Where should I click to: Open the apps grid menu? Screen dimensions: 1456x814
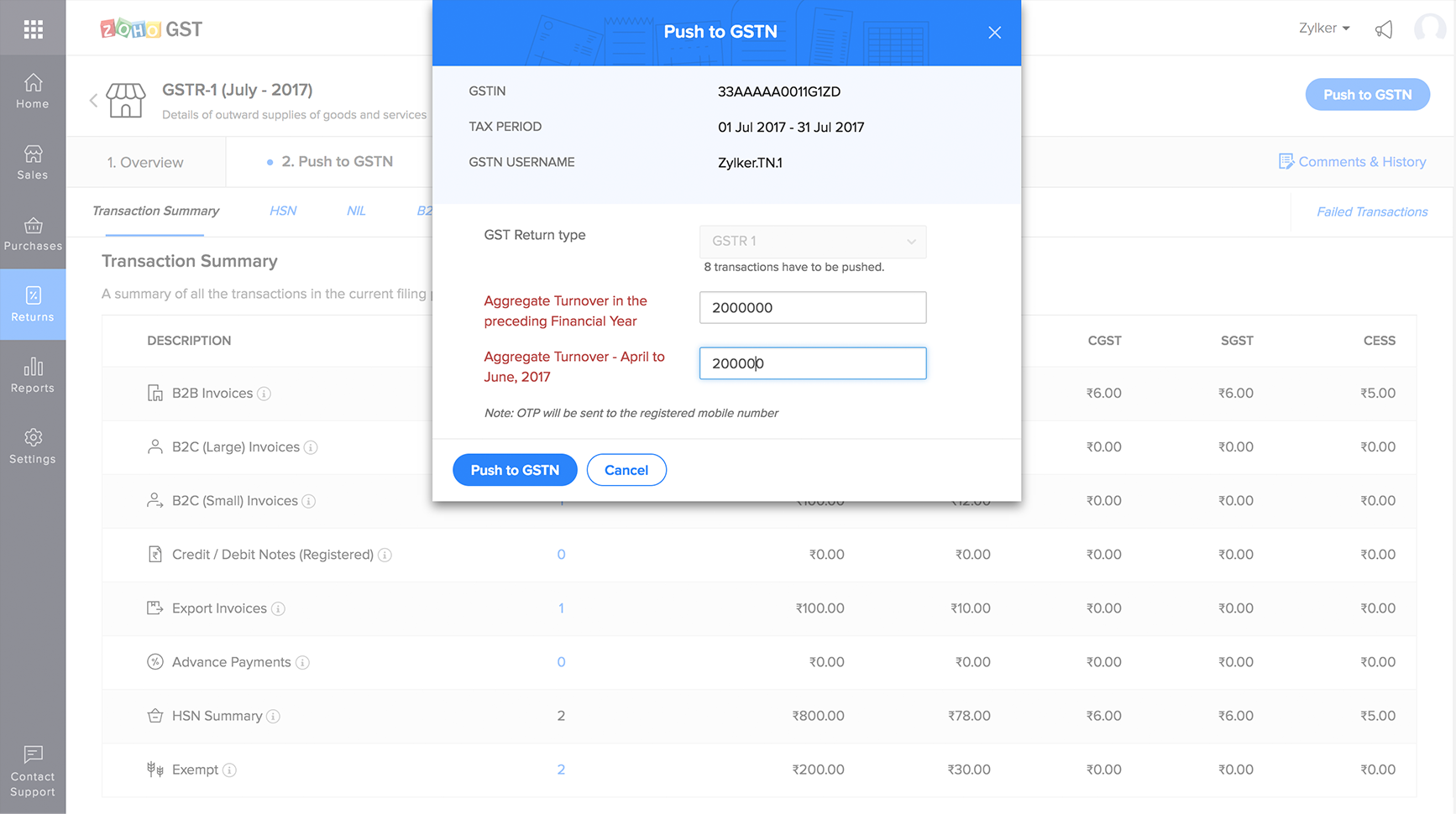[x=32, y=28]
